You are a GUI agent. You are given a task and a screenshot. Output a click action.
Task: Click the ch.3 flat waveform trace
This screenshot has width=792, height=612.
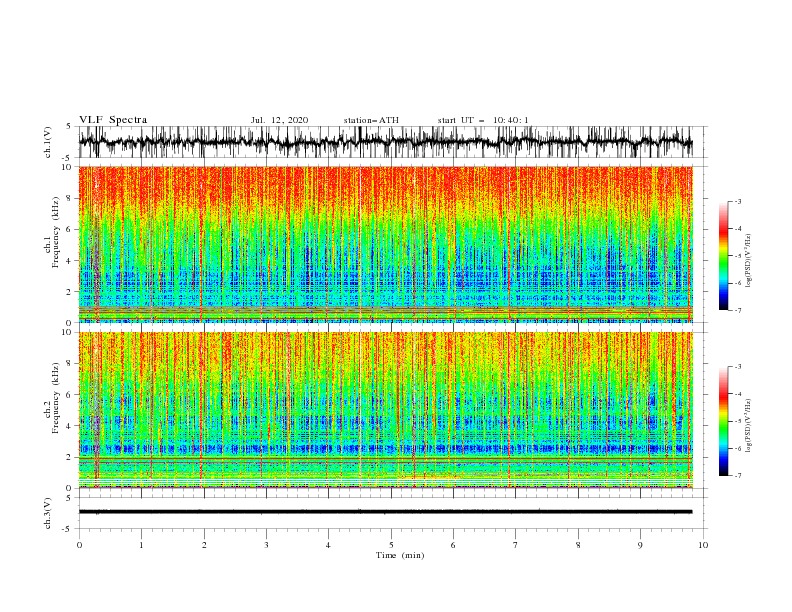click(385, 512)
